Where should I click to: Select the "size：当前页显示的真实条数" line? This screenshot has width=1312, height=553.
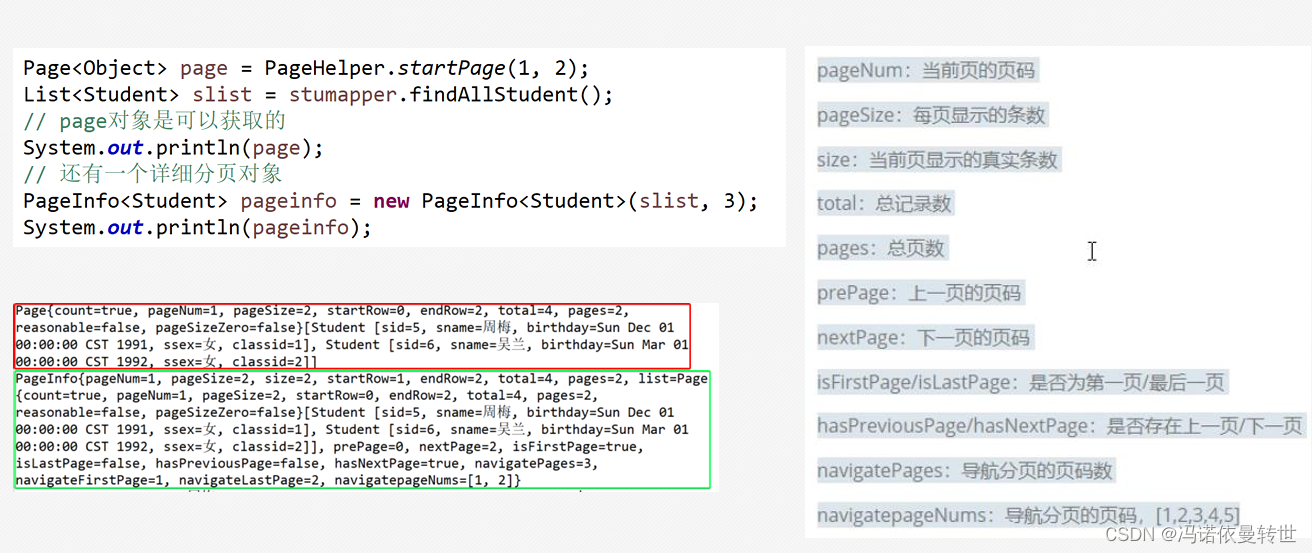point(937,160)
